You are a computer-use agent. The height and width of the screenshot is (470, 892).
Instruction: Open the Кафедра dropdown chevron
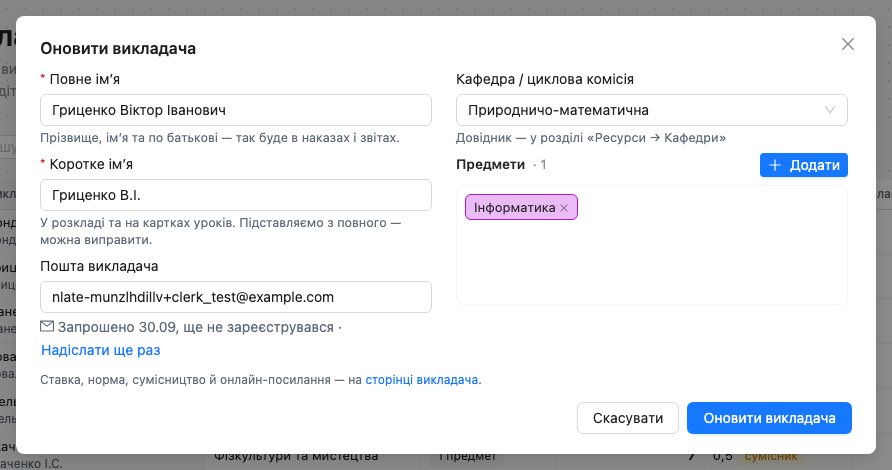point(830,110)
